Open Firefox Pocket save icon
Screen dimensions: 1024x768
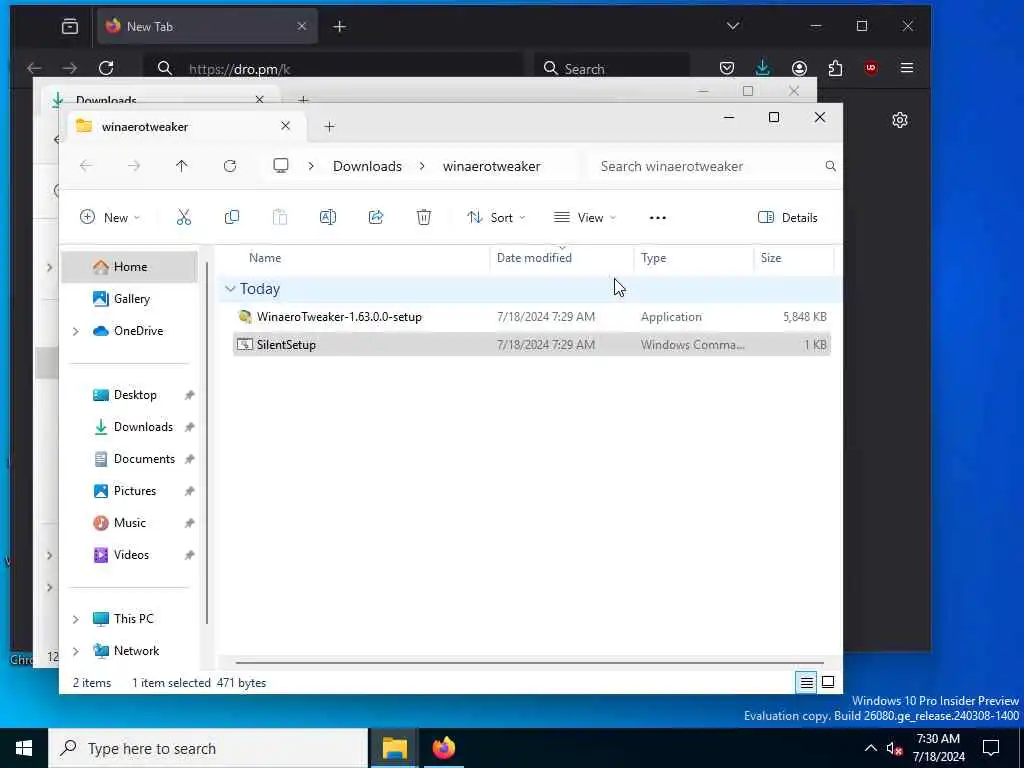727,68
